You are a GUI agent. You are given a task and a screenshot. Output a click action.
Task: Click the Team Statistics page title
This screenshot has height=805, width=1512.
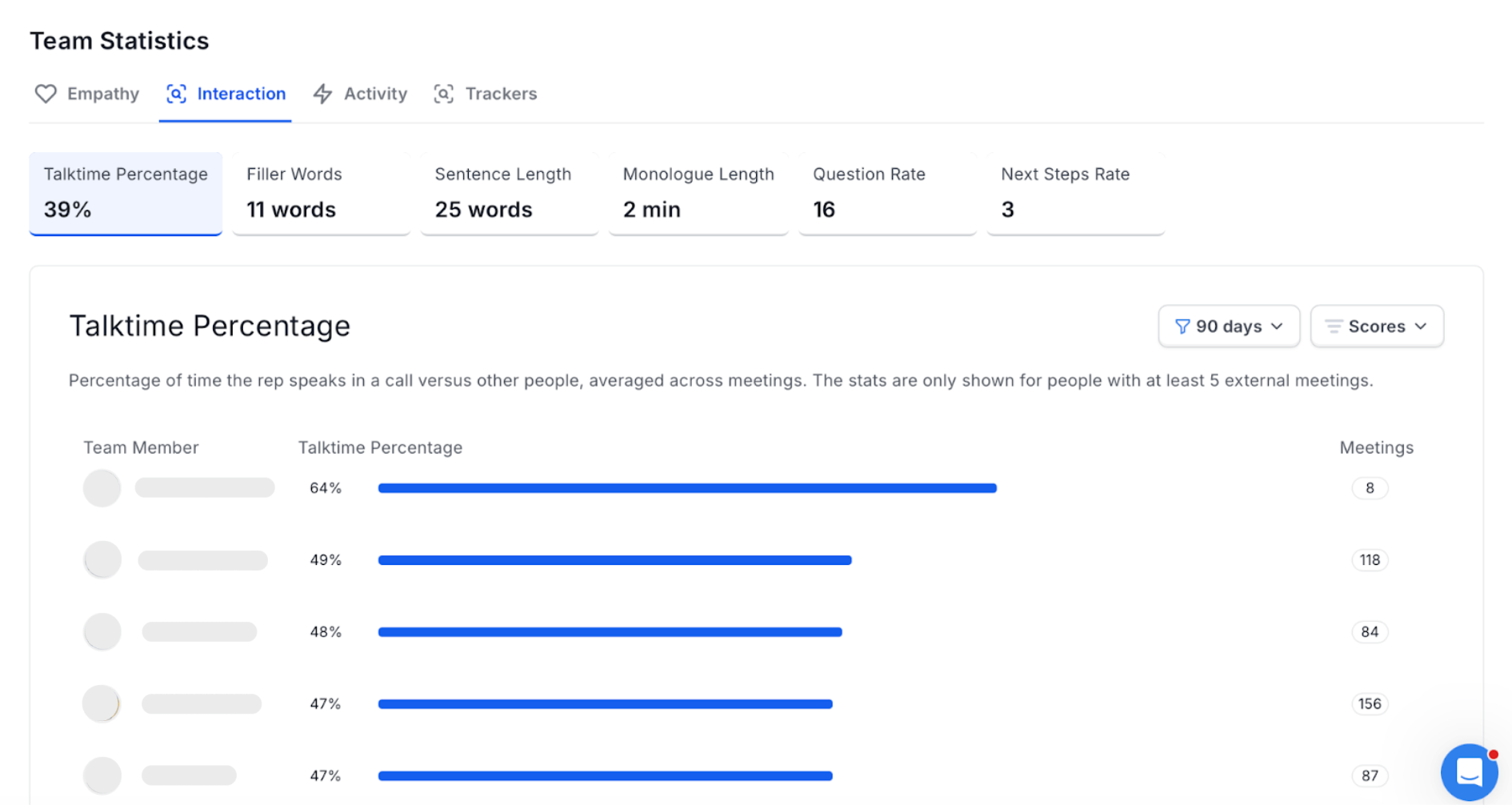tap(119, 41)
